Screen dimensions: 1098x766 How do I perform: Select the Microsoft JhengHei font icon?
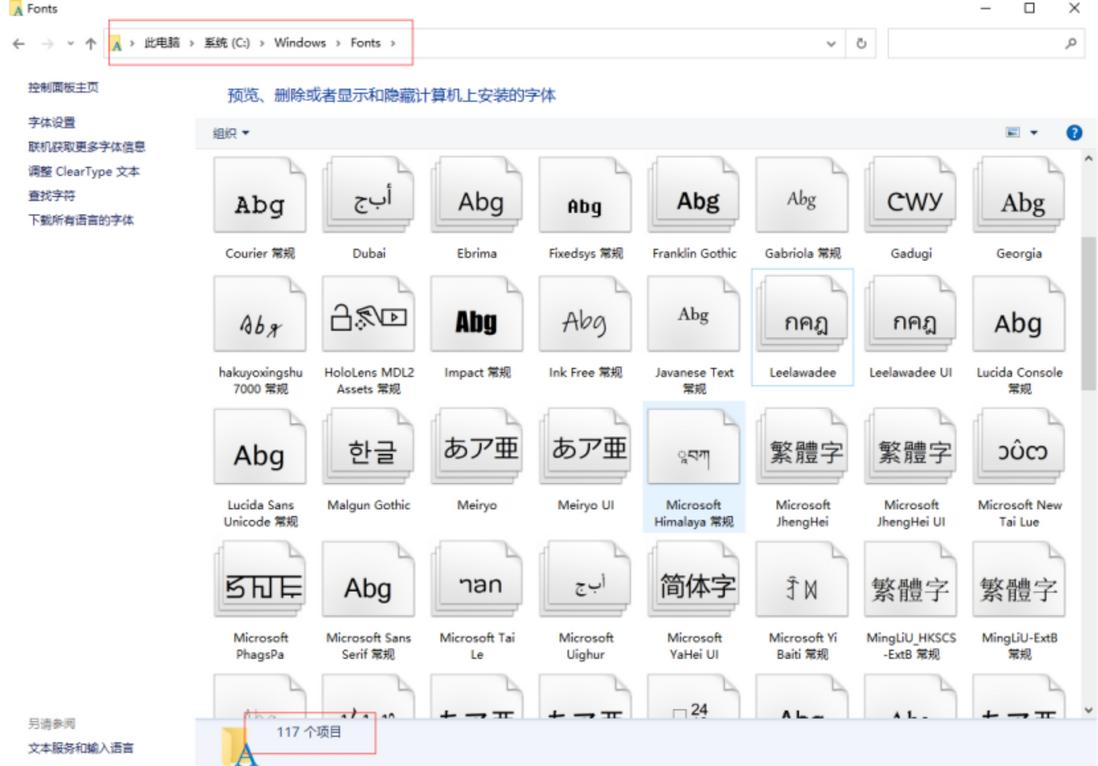coord(802,447)
